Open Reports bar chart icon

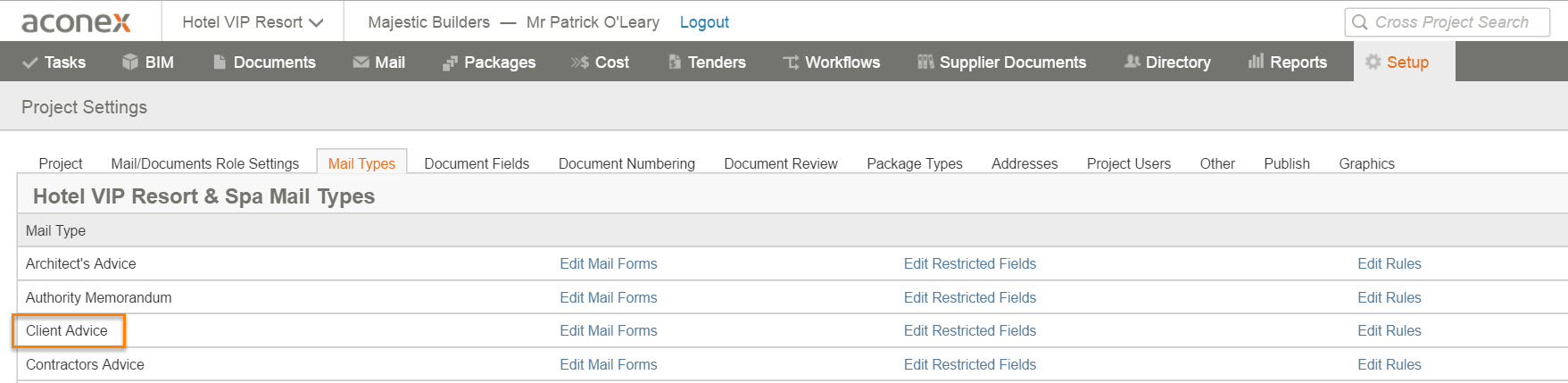(1256, 61)
